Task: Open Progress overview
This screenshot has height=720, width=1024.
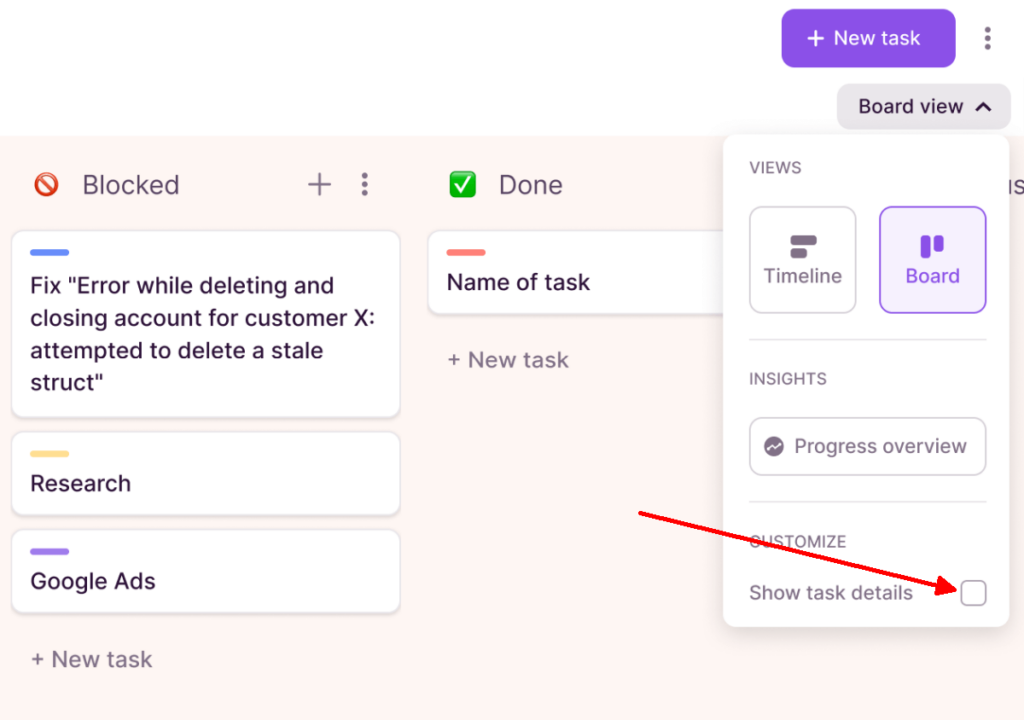Action: pos(867,446)
